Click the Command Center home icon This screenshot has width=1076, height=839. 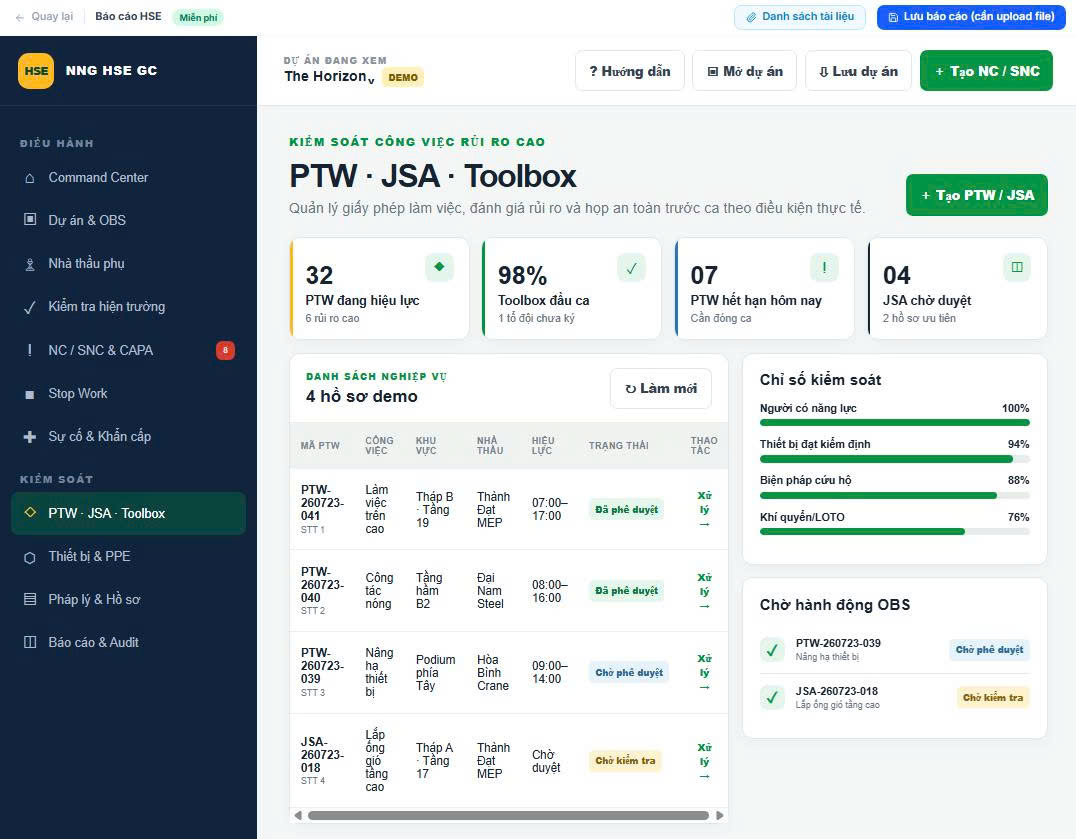30,178
